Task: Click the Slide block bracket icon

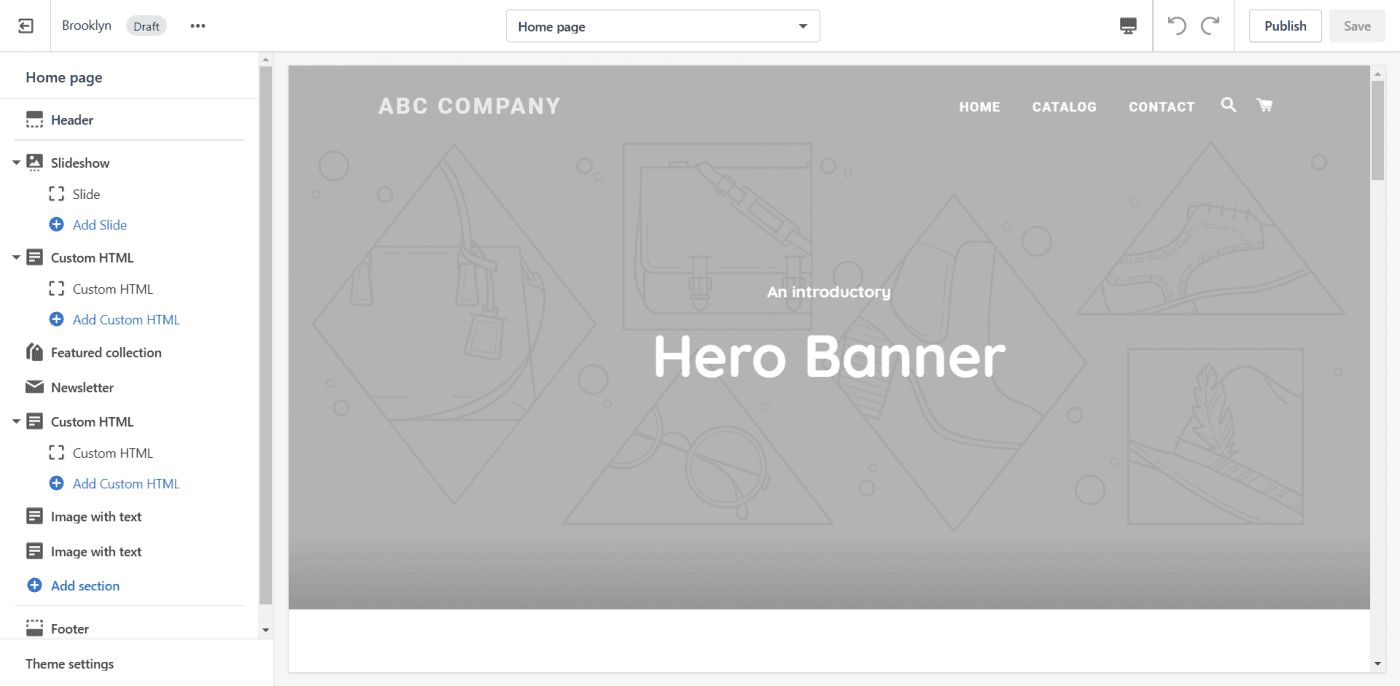Action: click(x=57, y=194)
